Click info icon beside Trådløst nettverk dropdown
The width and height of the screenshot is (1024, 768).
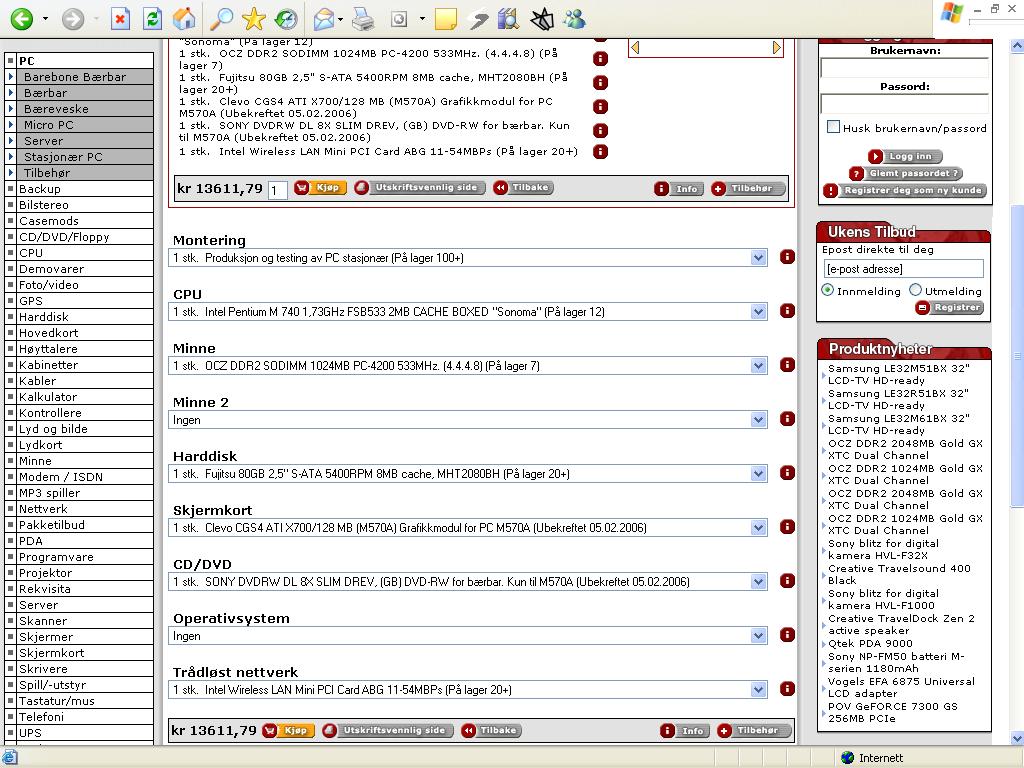click(x=788, y=688)
